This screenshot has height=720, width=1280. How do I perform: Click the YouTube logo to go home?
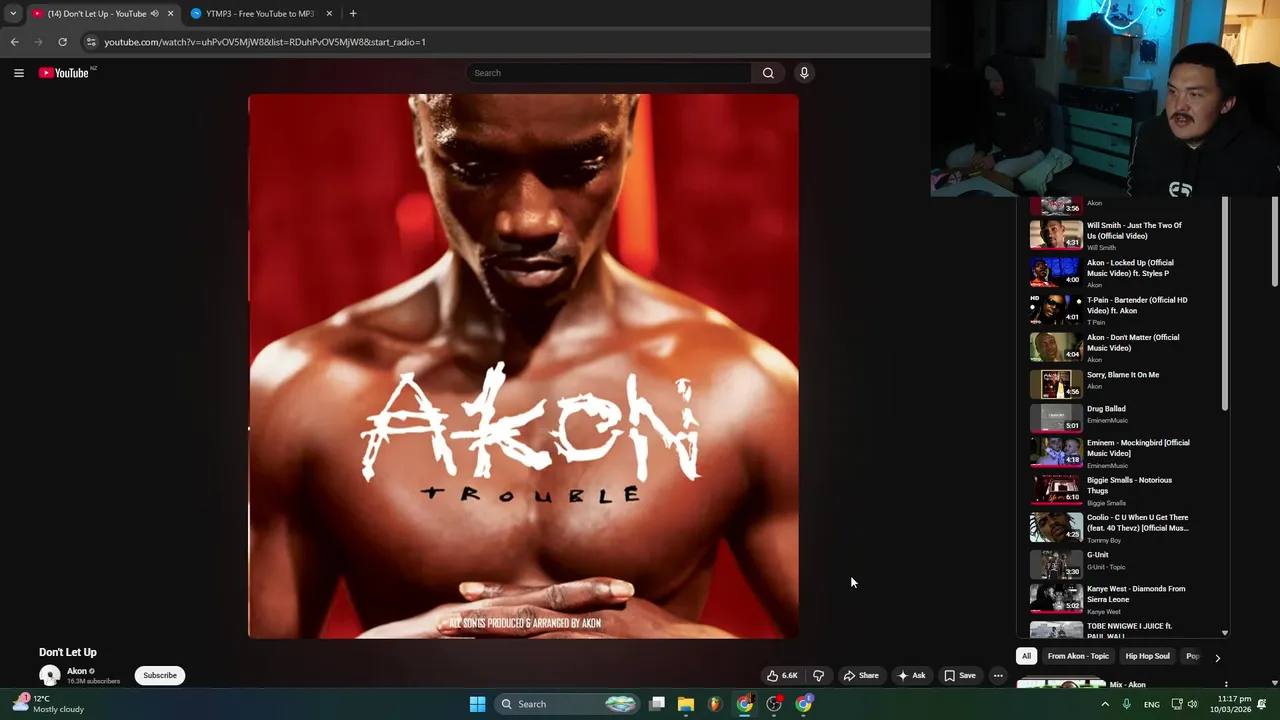66,73
